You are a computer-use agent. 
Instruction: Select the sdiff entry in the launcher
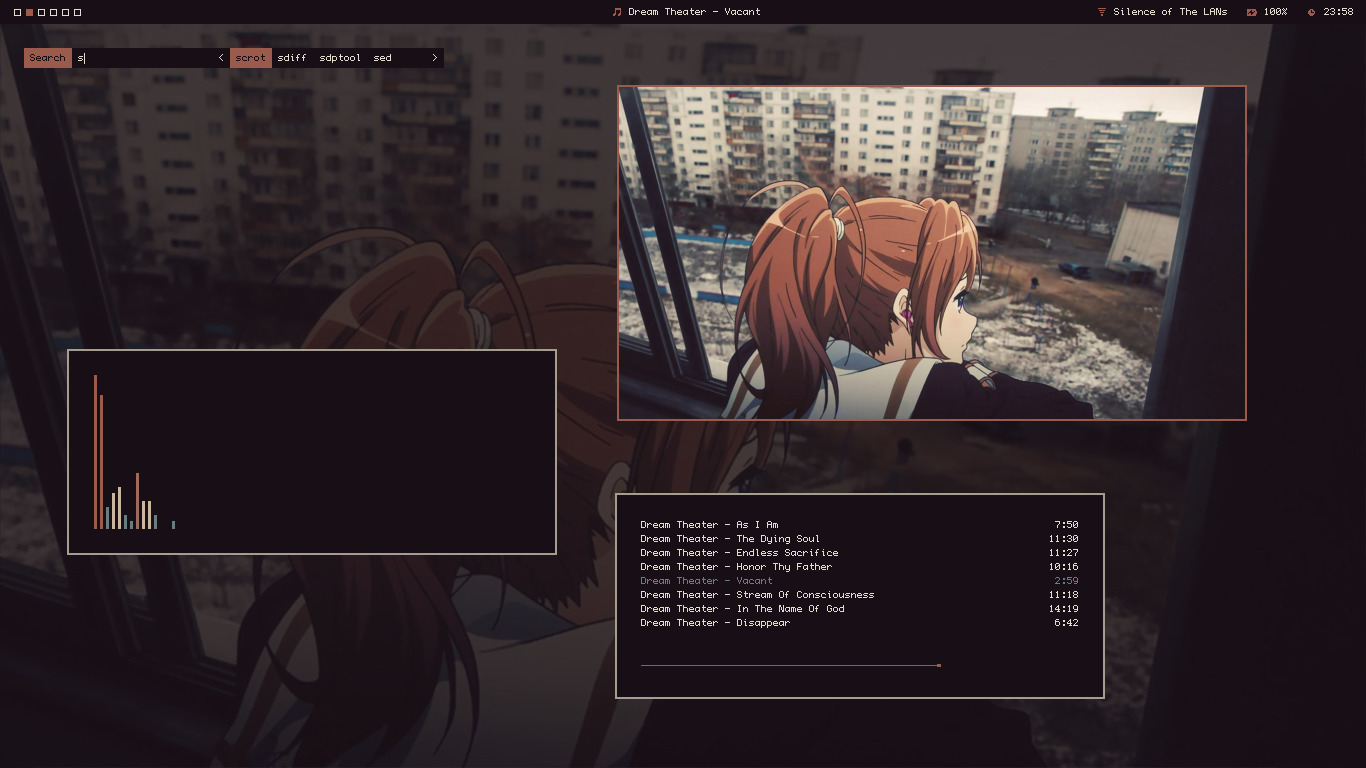coord(292,58)
